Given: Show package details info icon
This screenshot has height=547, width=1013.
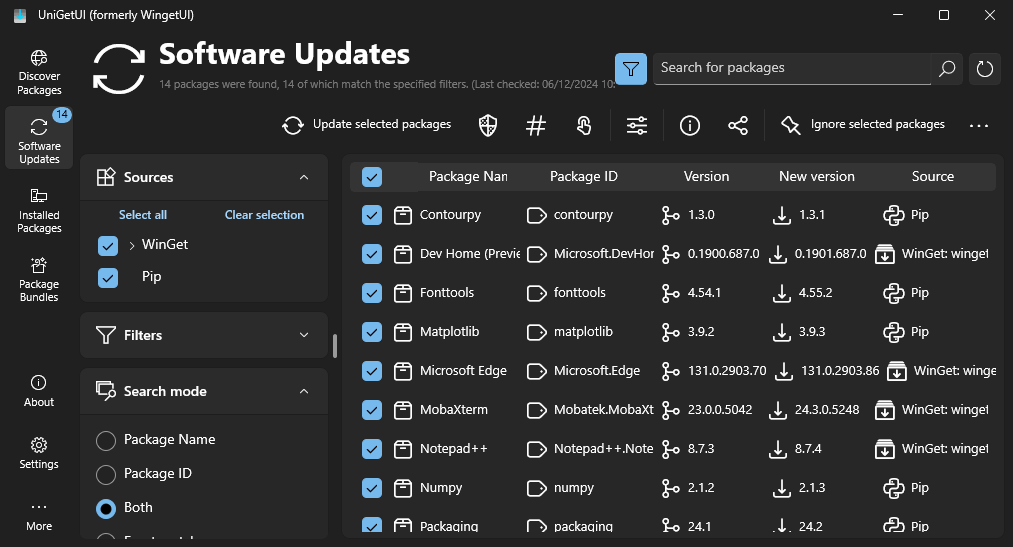Looking at the screenshot, I should (690, 125).
